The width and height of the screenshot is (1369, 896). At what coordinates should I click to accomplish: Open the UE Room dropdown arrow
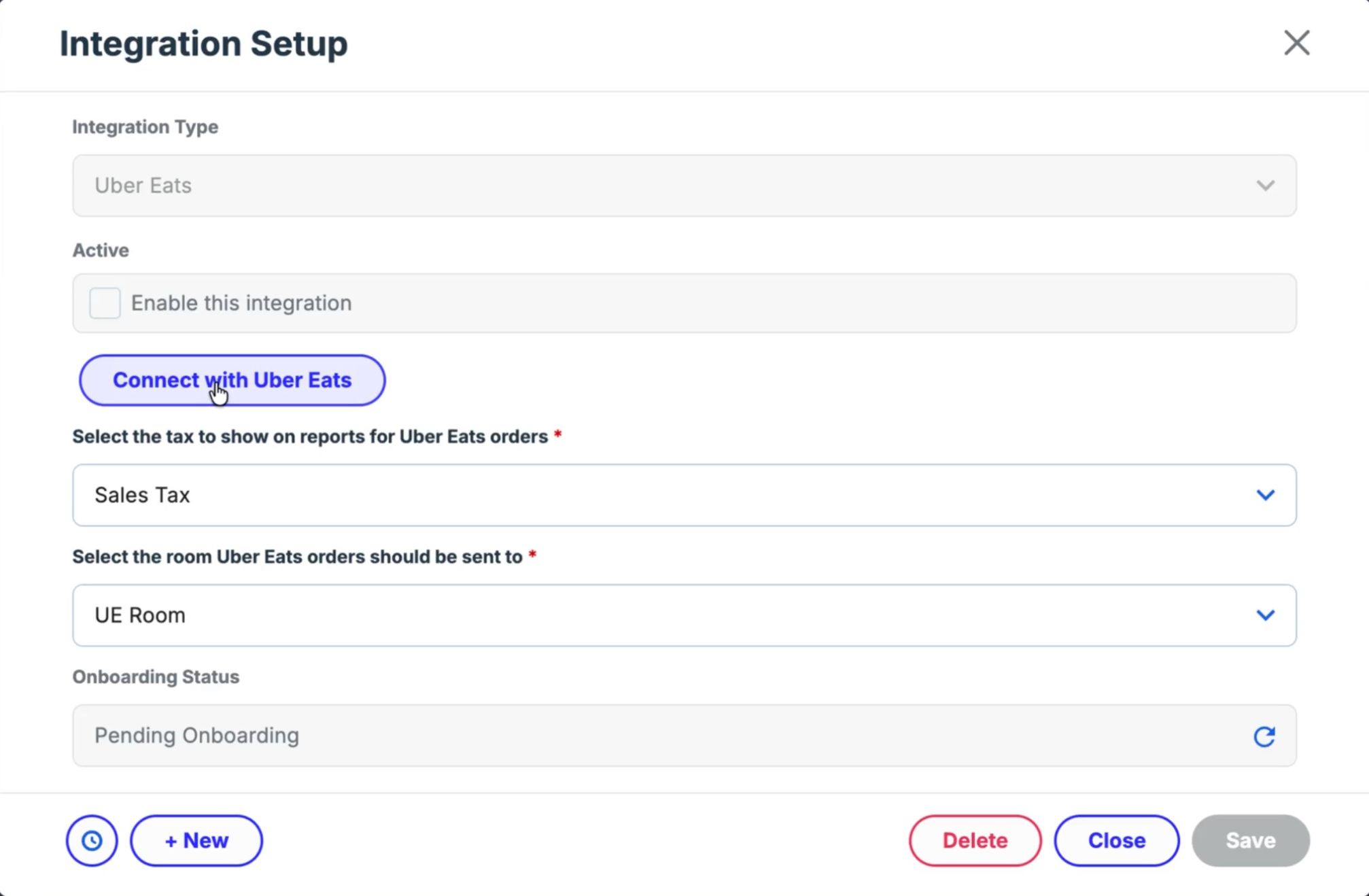tap(1265, 615)
